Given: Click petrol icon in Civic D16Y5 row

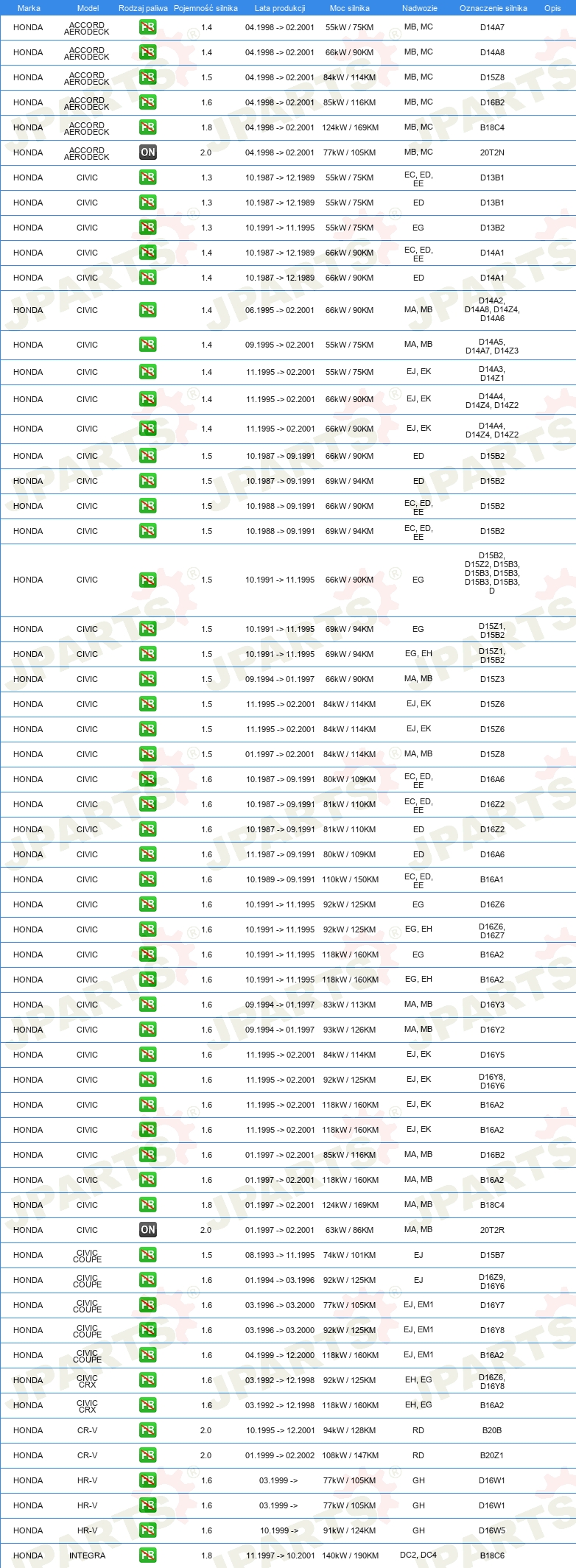Looking at the screenshot, I should click(x=147, y=1055).
